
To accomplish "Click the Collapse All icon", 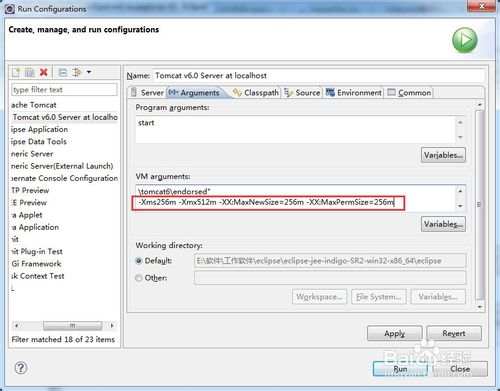I will click(62, 72).
